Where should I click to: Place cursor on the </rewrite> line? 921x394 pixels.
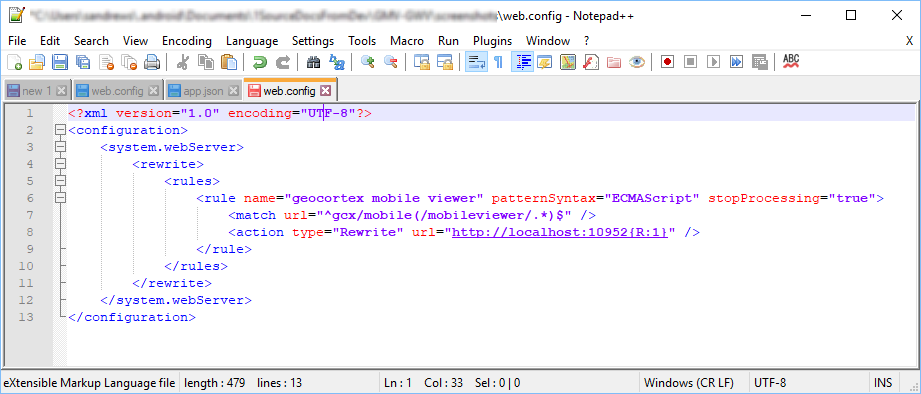click(x=172, y=283)
